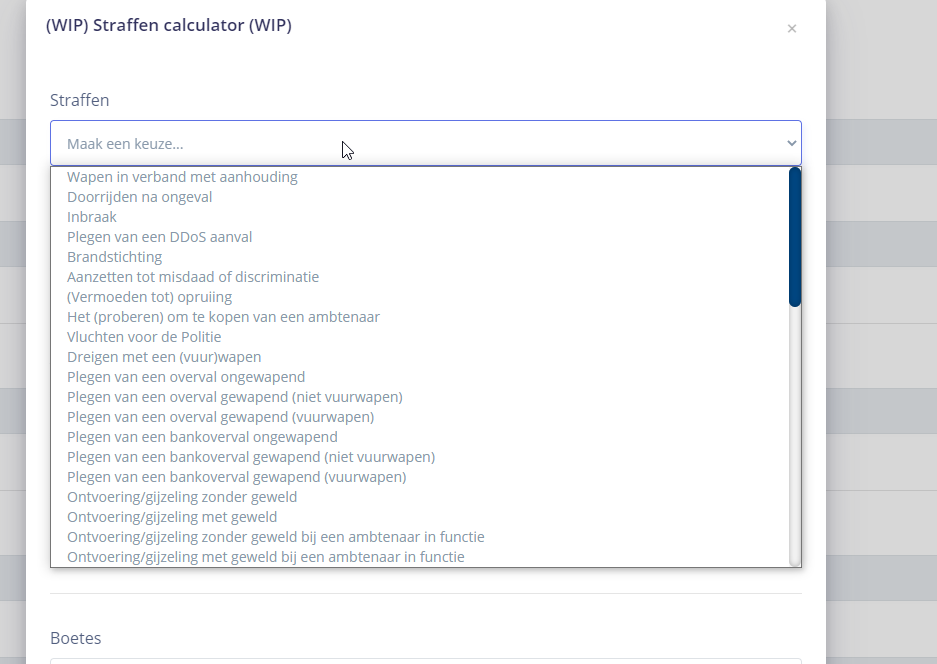This screenshot has width=937, height=664.
Task: Close the Straffen calculator dialog
Action: tap(791, 29)
